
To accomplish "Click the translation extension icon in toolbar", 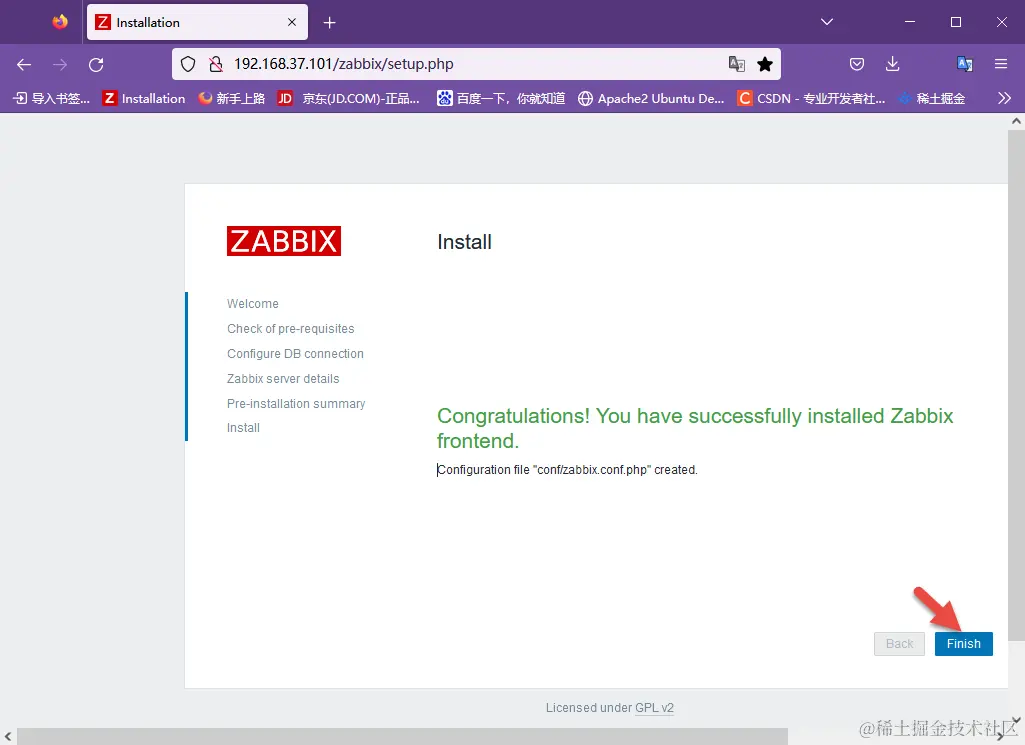I will pyautogui.click(x=965, y=64).
